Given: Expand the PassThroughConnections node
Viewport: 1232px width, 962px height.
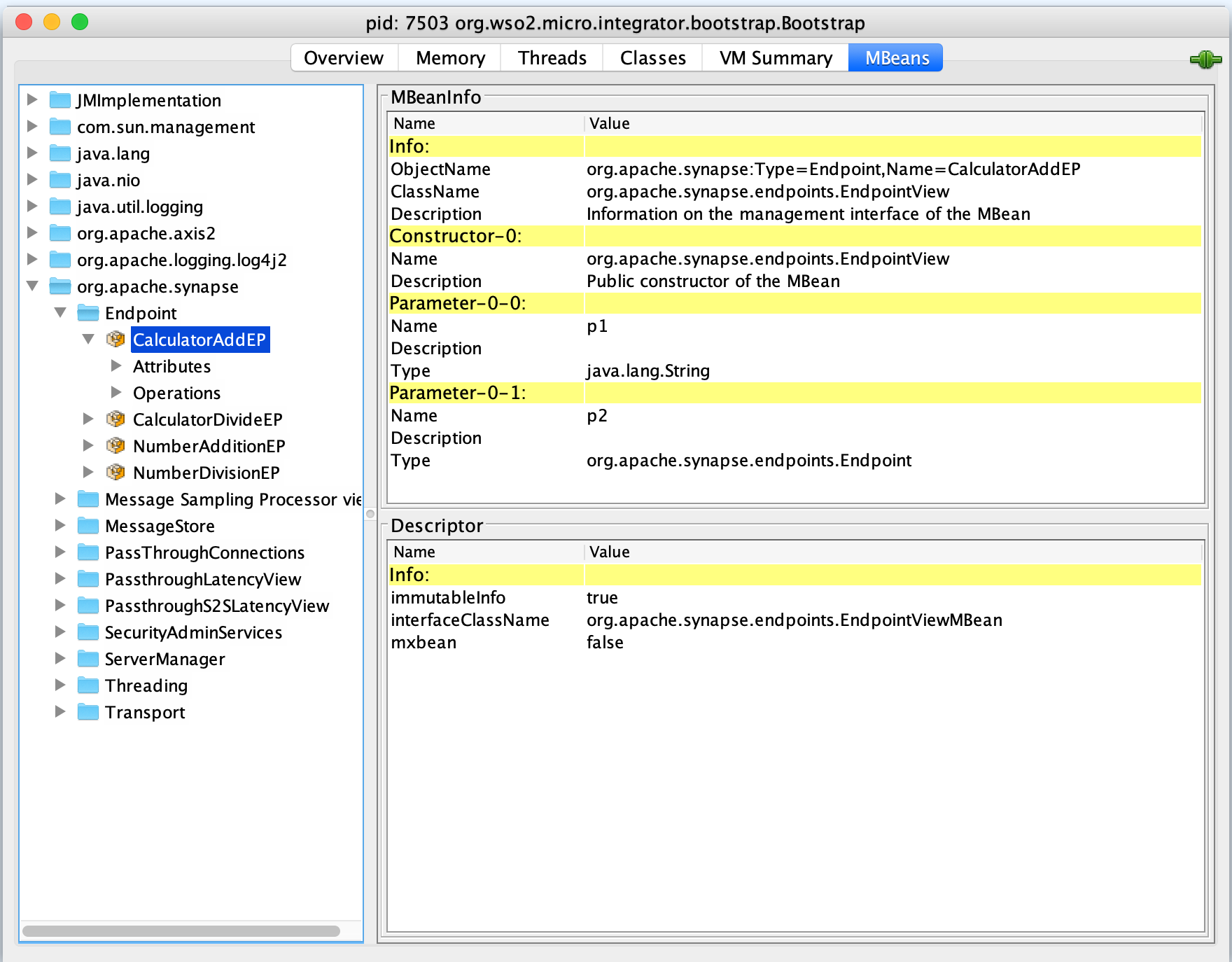Looking at the screenshot, I should 60,552.
